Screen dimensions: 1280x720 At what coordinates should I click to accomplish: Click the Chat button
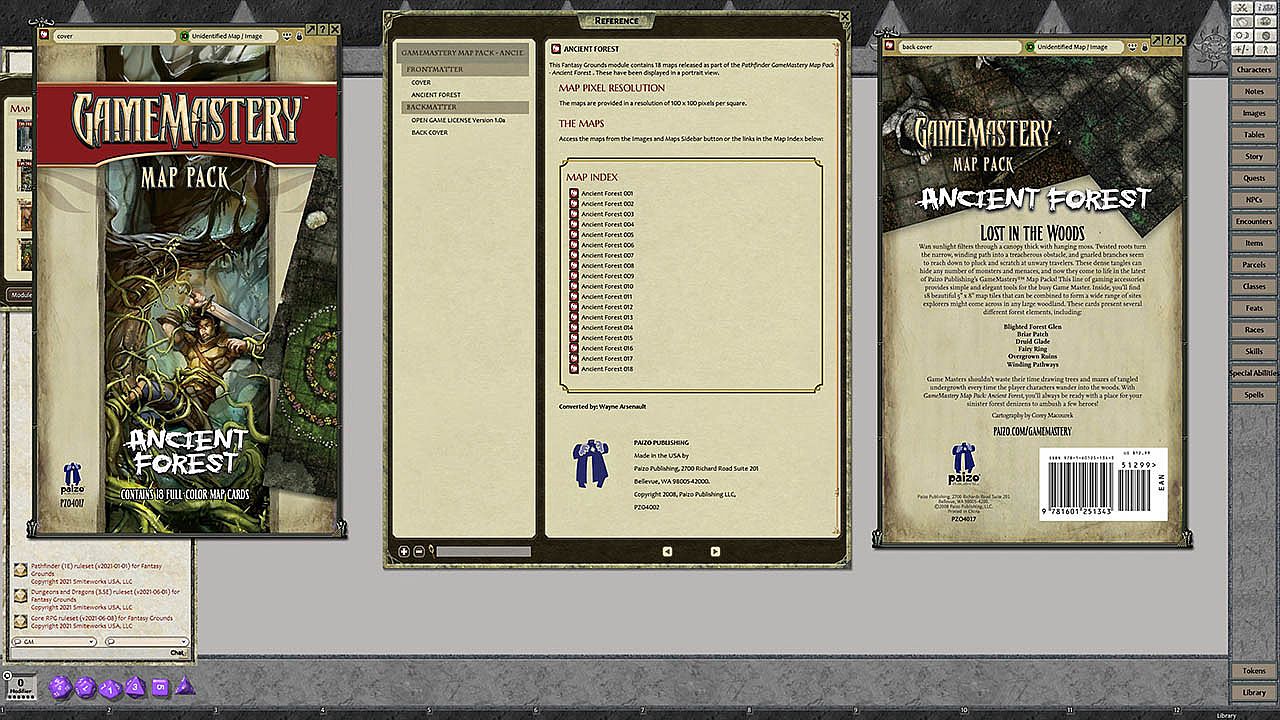click(177, 653)
